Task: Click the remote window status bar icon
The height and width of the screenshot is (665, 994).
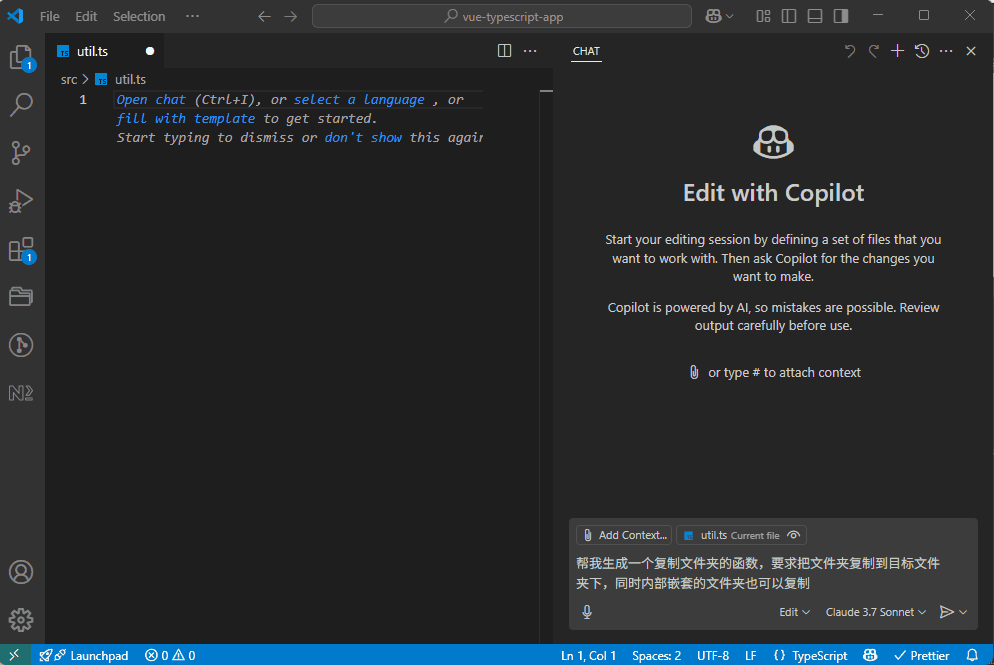Action: tap(15, 655)
